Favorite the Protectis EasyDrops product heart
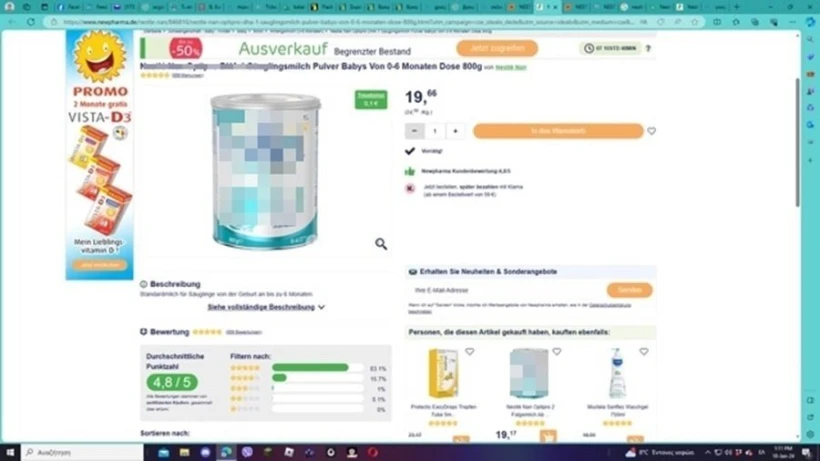 [470, 352]
